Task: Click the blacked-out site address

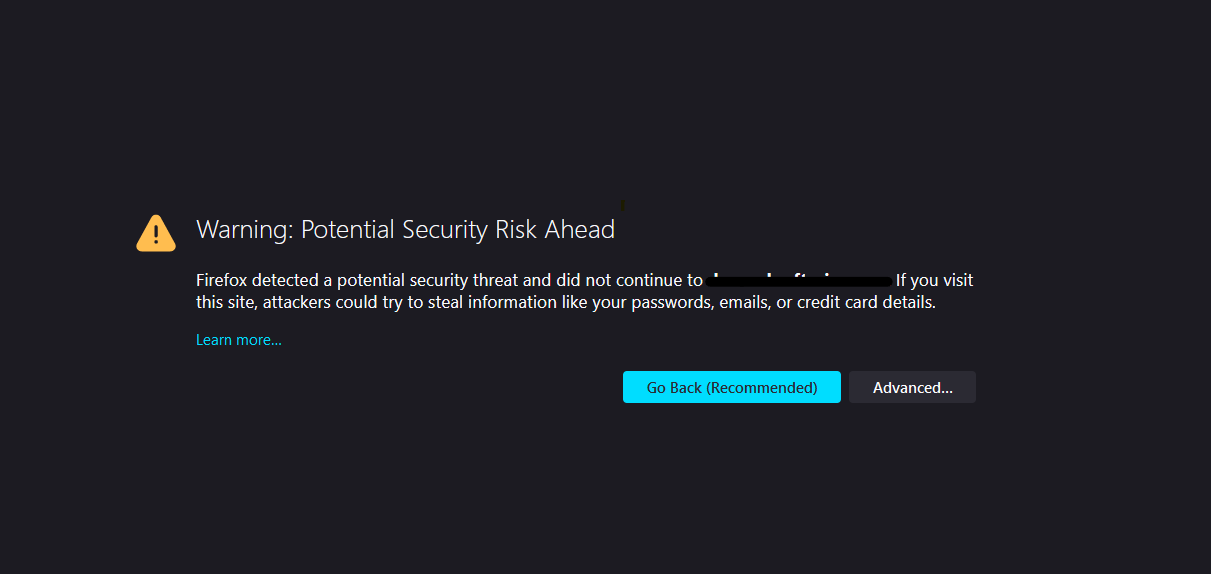Action: point(800,281)
